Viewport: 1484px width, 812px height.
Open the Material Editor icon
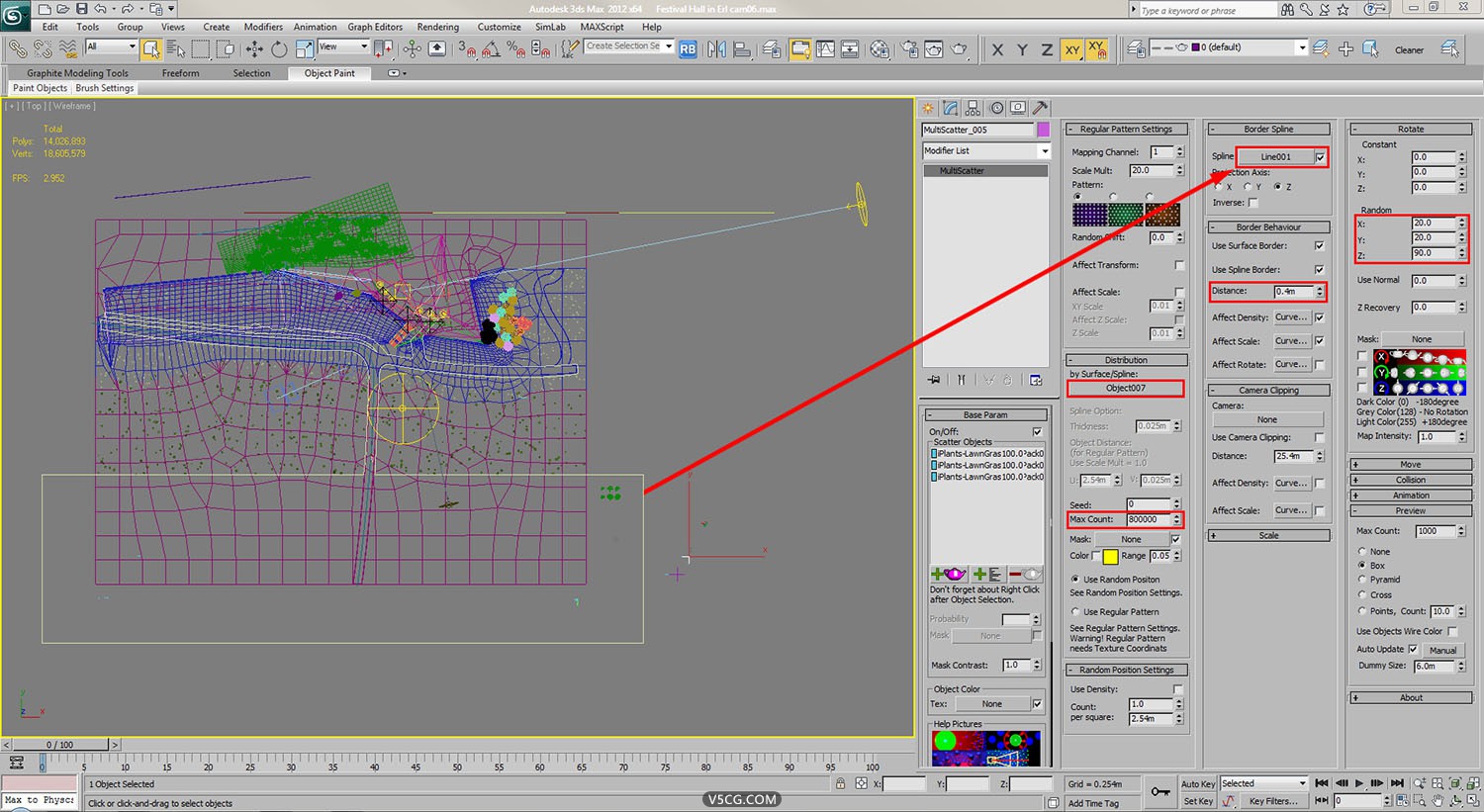point(880,48)
